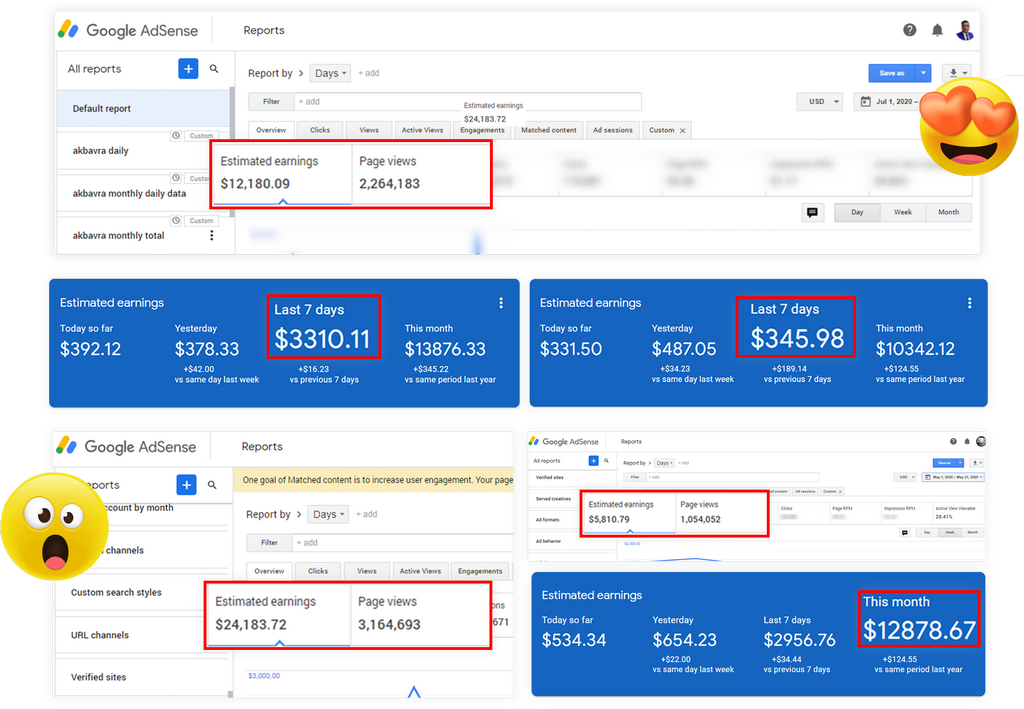Click the Google AdSense logo above the $24,183.72 report
The height and width of the screenshot is (709, 1024).
[x=126, y=447]
